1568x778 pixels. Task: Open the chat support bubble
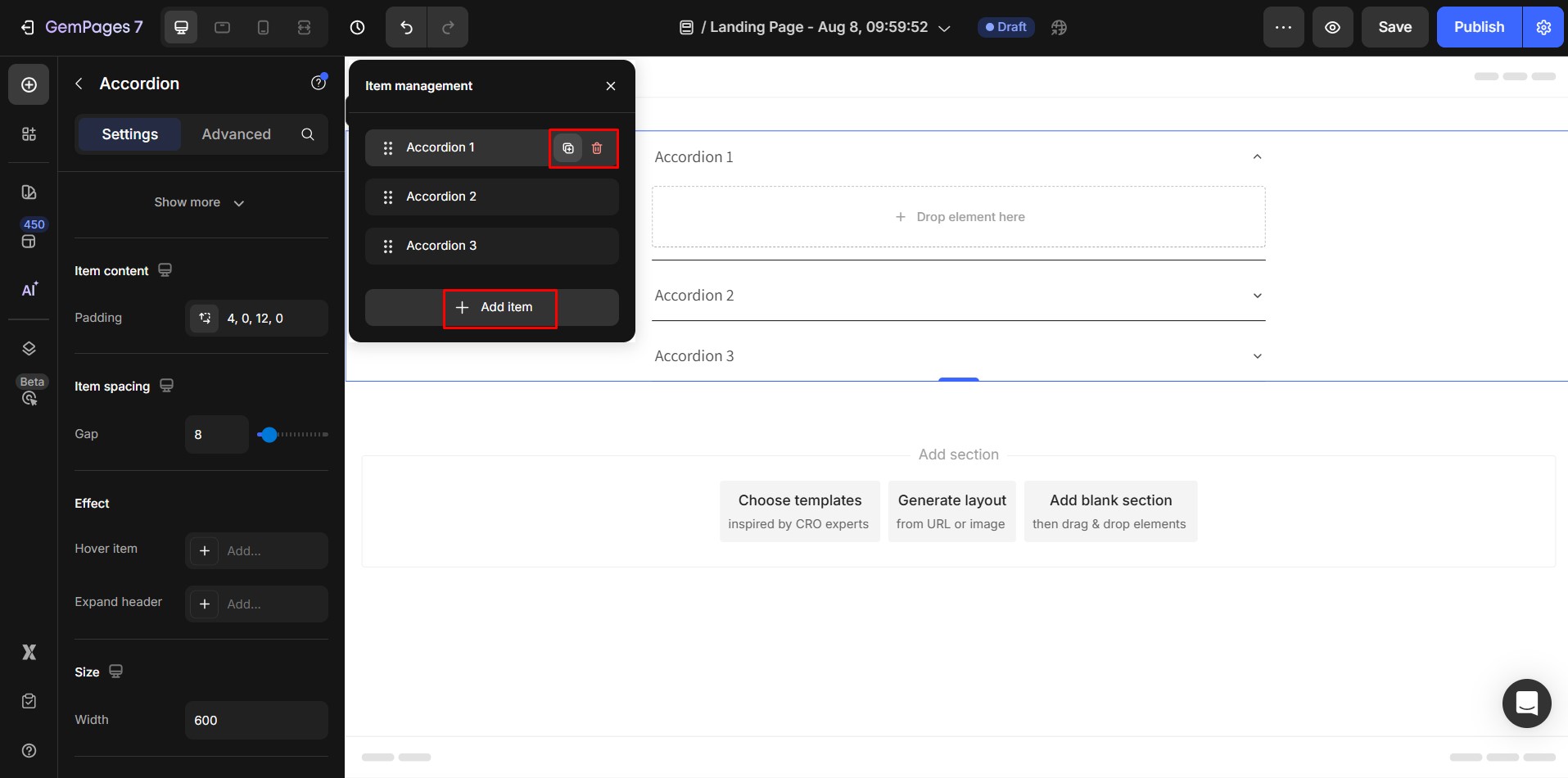pyautogui.click(x=1526, y=703)
